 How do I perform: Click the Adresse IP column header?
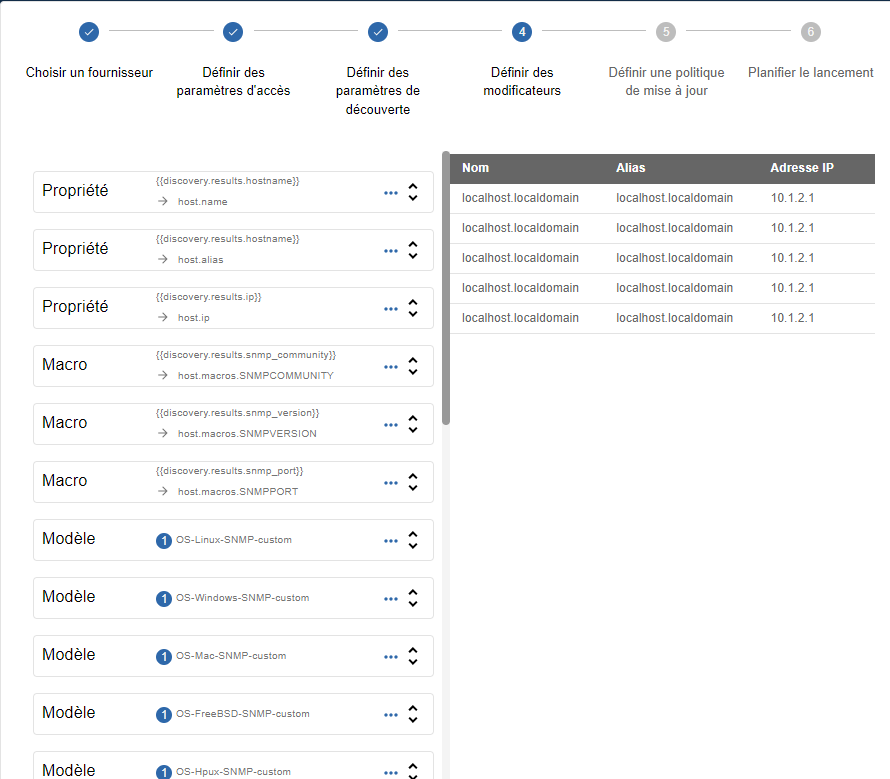point(802,168)
